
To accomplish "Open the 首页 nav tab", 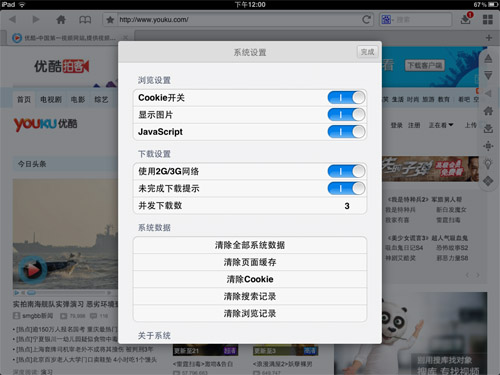I will [x=24, y=99].
